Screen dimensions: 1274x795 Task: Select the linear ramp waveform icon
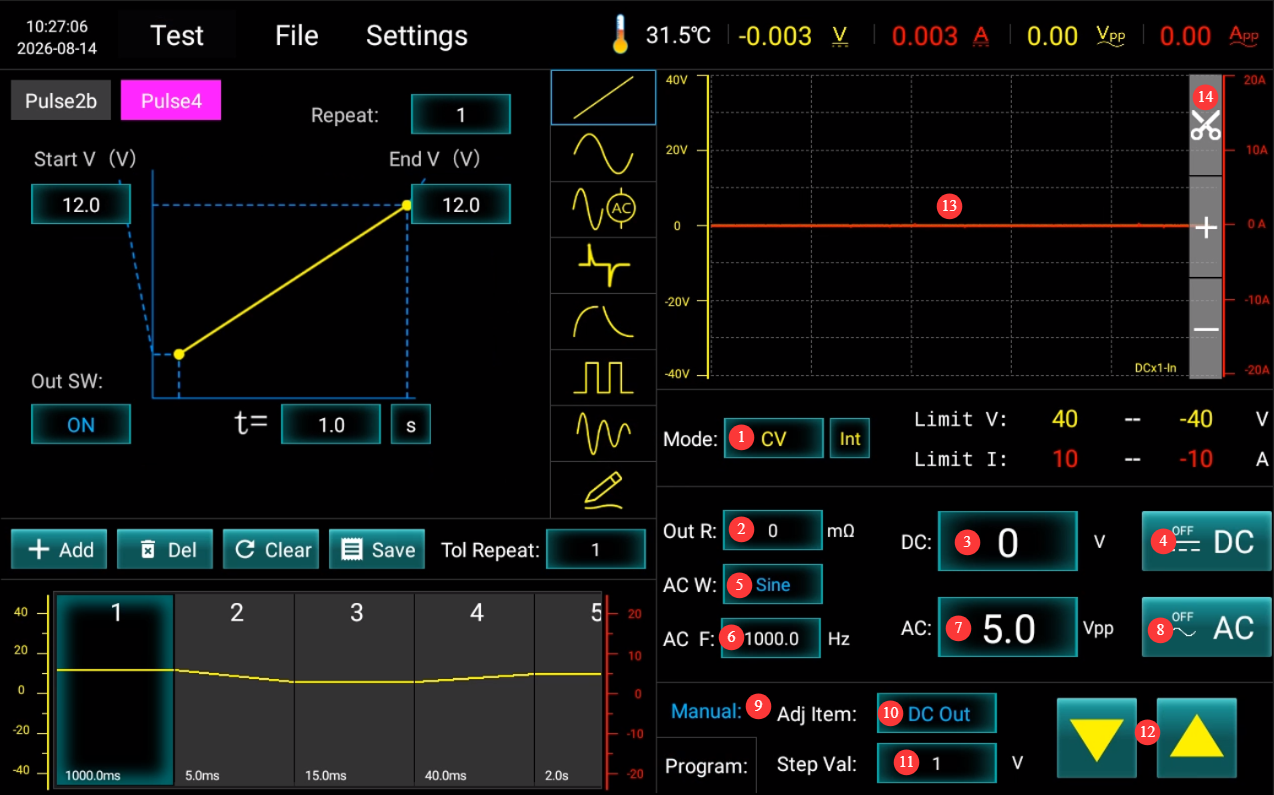pos(603,97)
